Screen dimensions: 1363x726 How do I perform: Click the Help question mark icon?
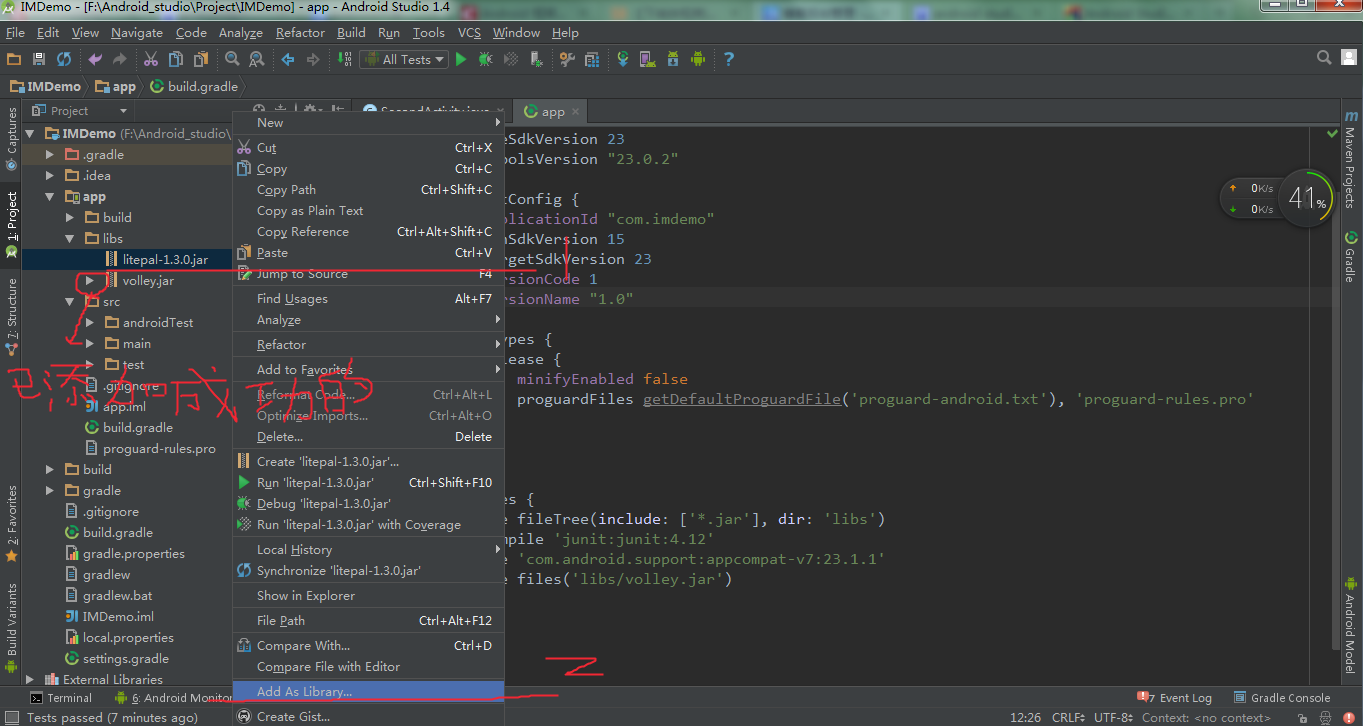click(x=729, y=60)
